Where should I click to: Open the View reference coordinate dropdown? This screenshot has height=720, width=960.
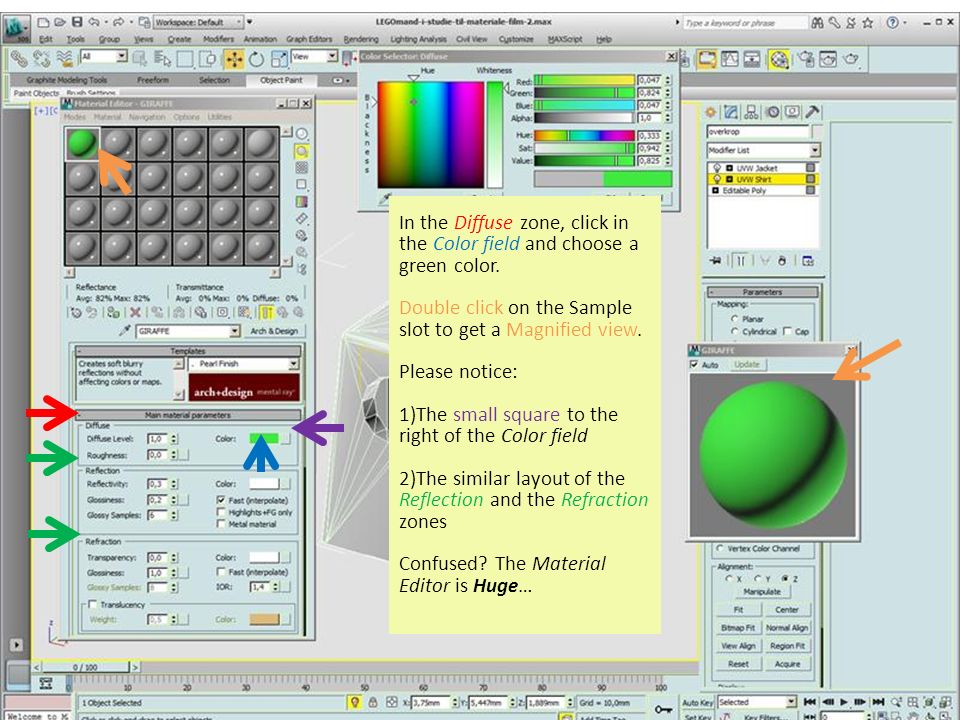[x=315, y=56]
